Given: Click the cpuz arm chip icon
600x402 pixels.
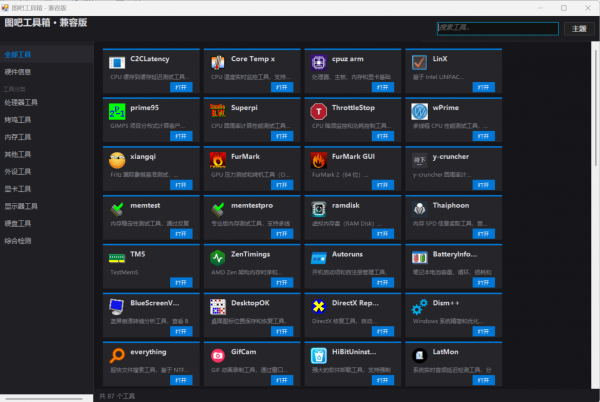Looking at the screenshot, I should pyautogui.click(x=318, y=63).
